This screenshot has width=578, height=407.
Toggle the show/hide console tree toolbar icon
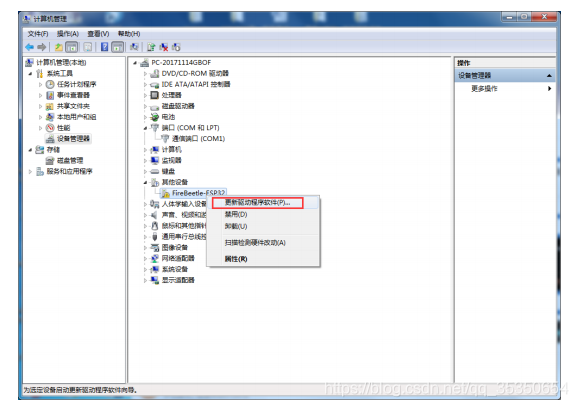pyautogui.click(x=72, y=47)
